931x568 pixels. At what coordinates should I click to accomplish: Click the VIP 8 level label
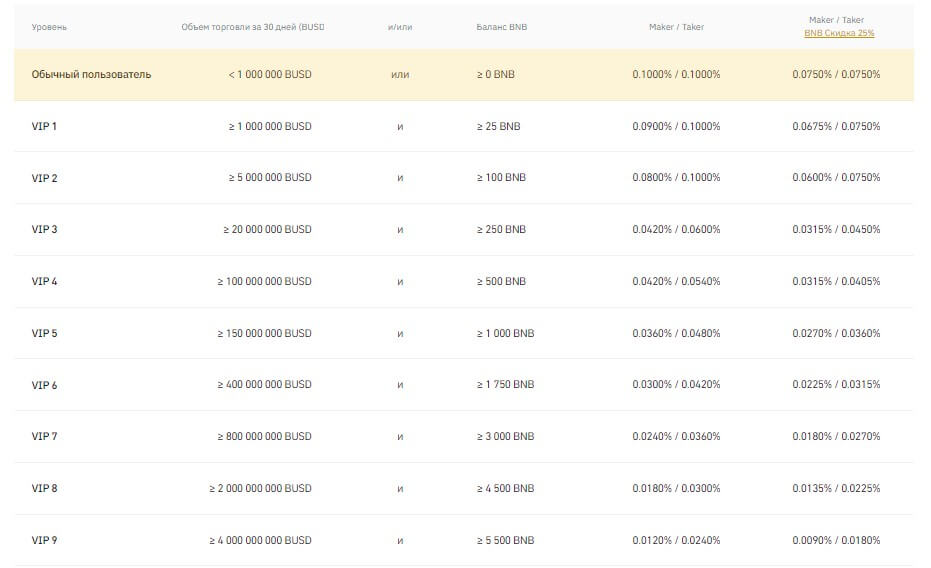45,489
